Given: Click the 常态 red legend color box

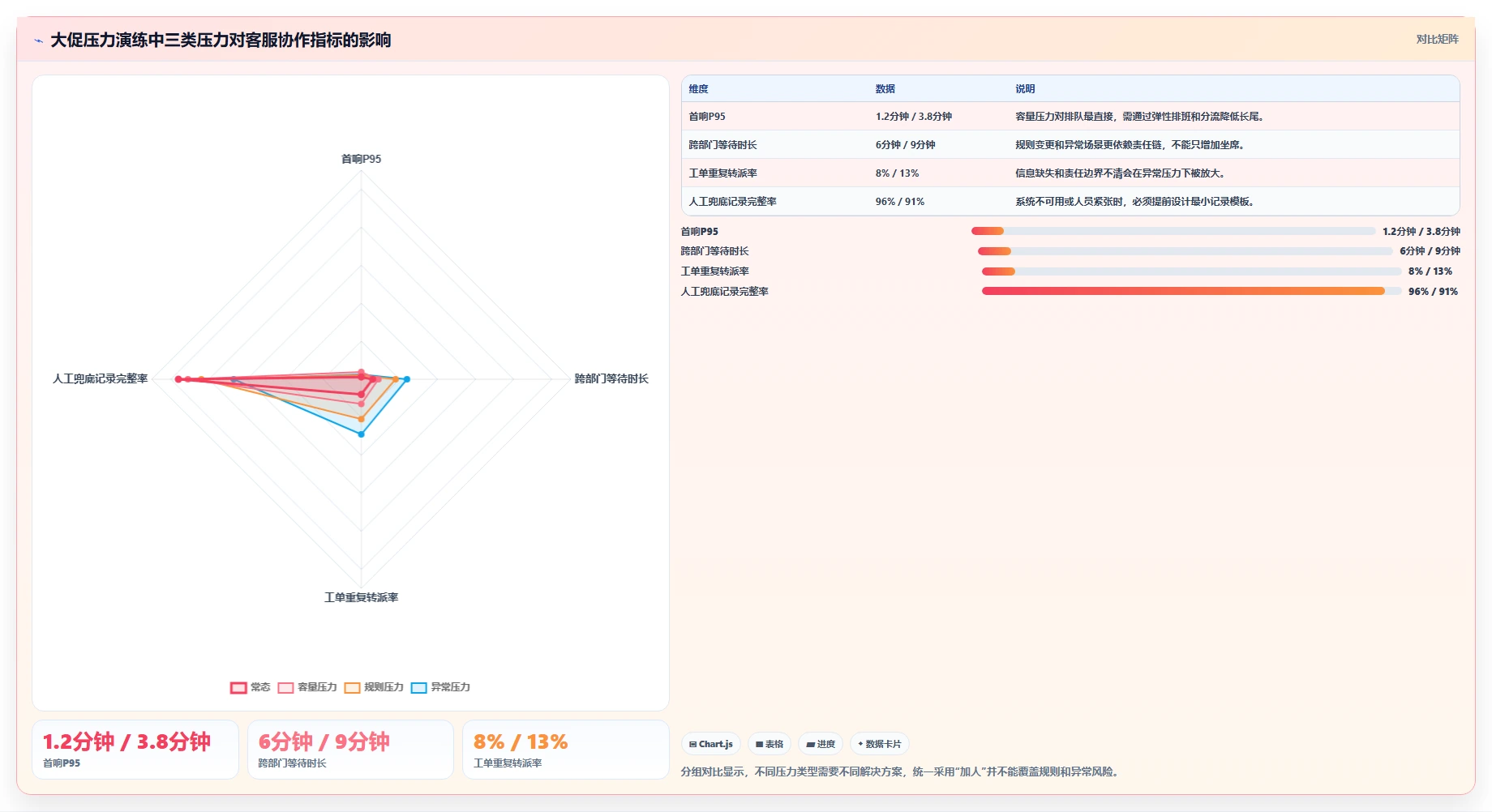Looking at the screenshot, I should (238, 688).
